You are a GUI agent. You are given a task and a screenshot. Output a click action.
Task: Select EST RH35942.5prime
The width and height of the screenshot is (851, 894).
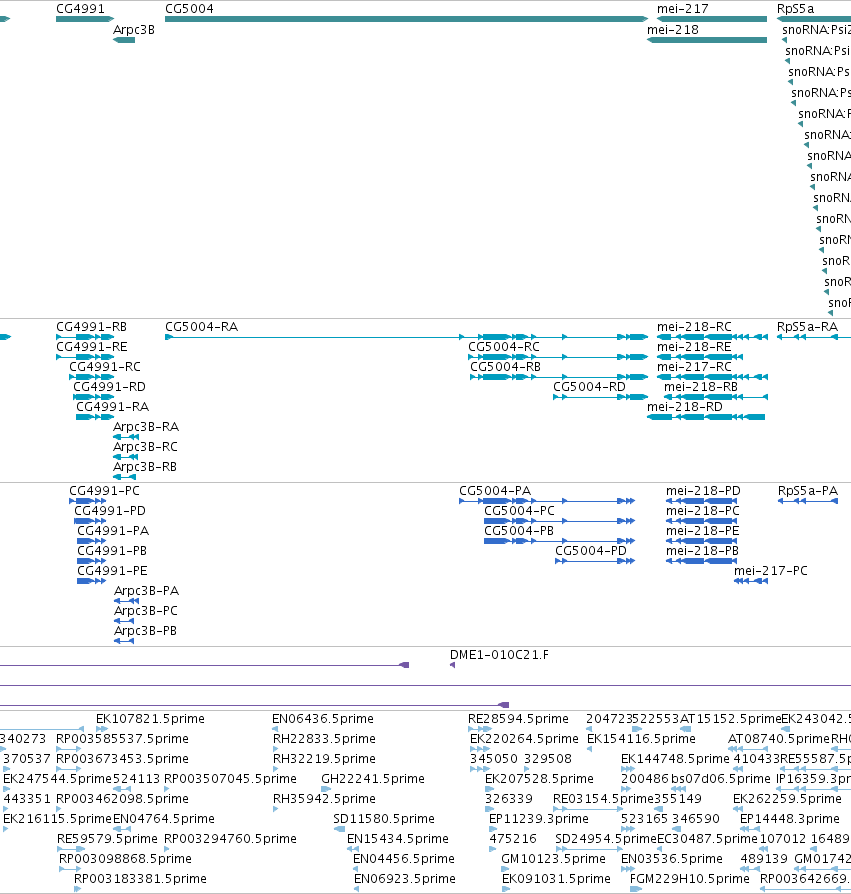coord(324,799)
